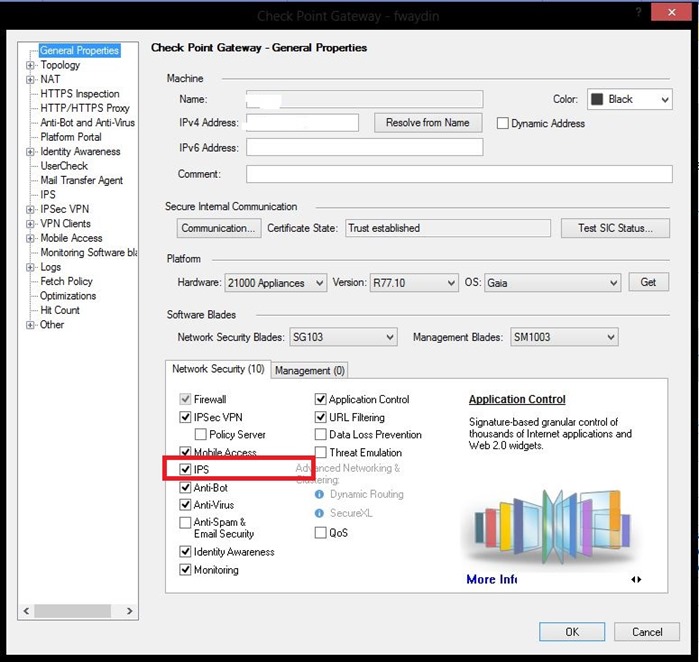Select Hit Count in the tree
699x662 pixels.
tap(60, 310)
